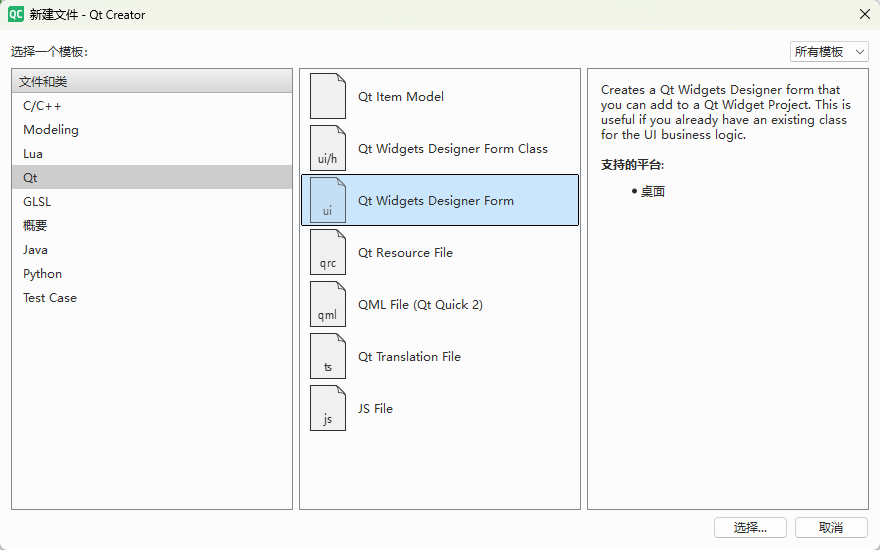Click the qrc resource file icon
The height and width of the screenshot is (550, 880).
pos(328,252)
